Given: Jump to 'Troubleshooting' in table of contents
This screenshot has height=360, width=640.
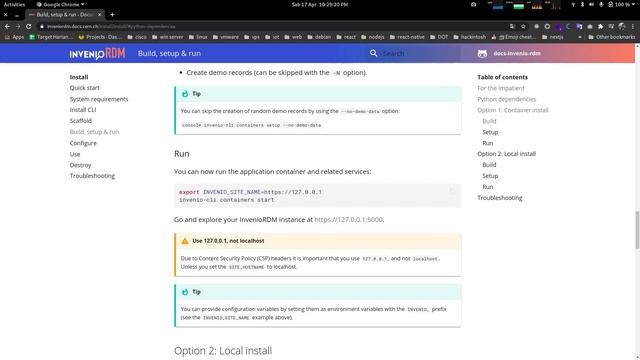Looking at the screenshot, I should pos(500,198).
